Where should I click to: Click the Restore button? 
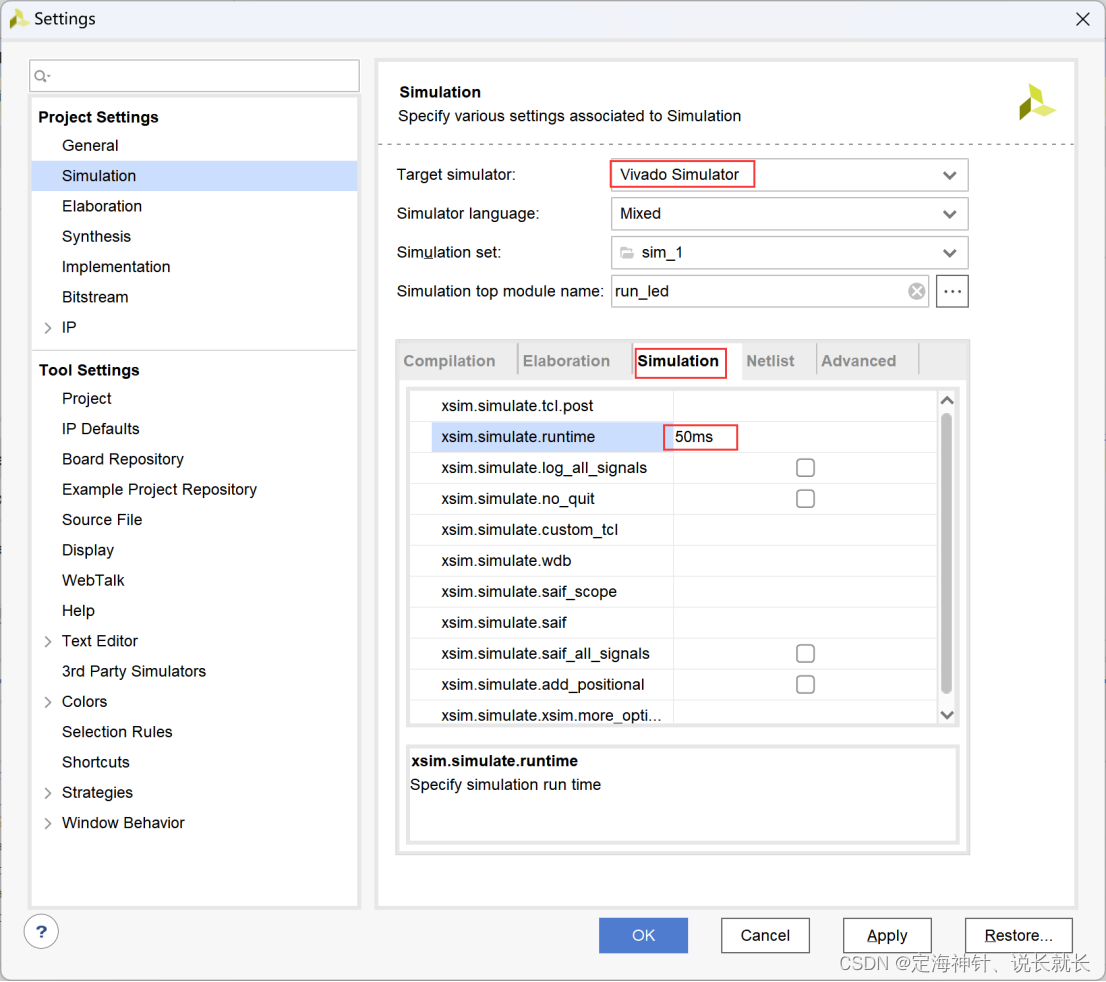coord(1019,935)
